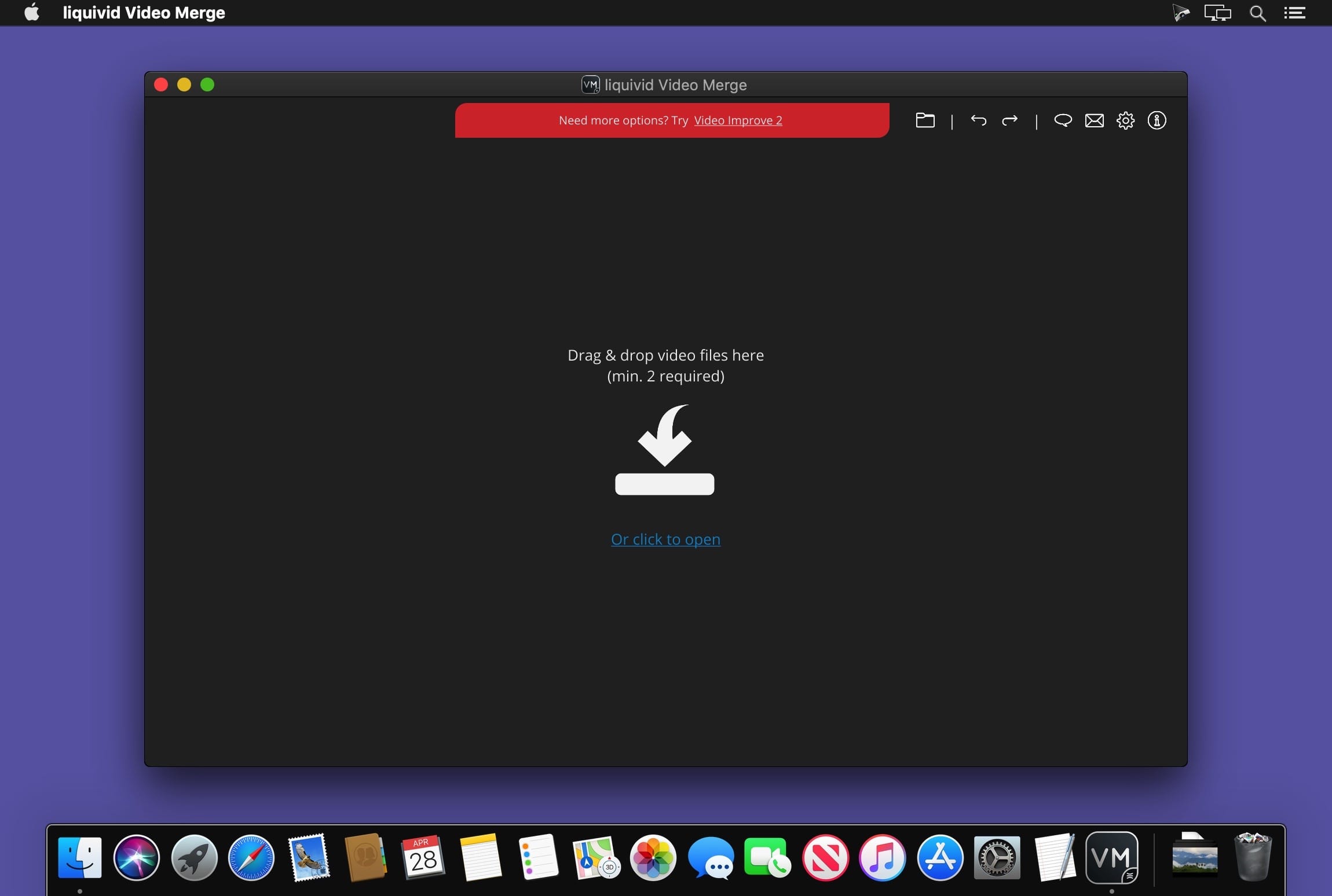Open Notification Center list icon

[1294, 13]
